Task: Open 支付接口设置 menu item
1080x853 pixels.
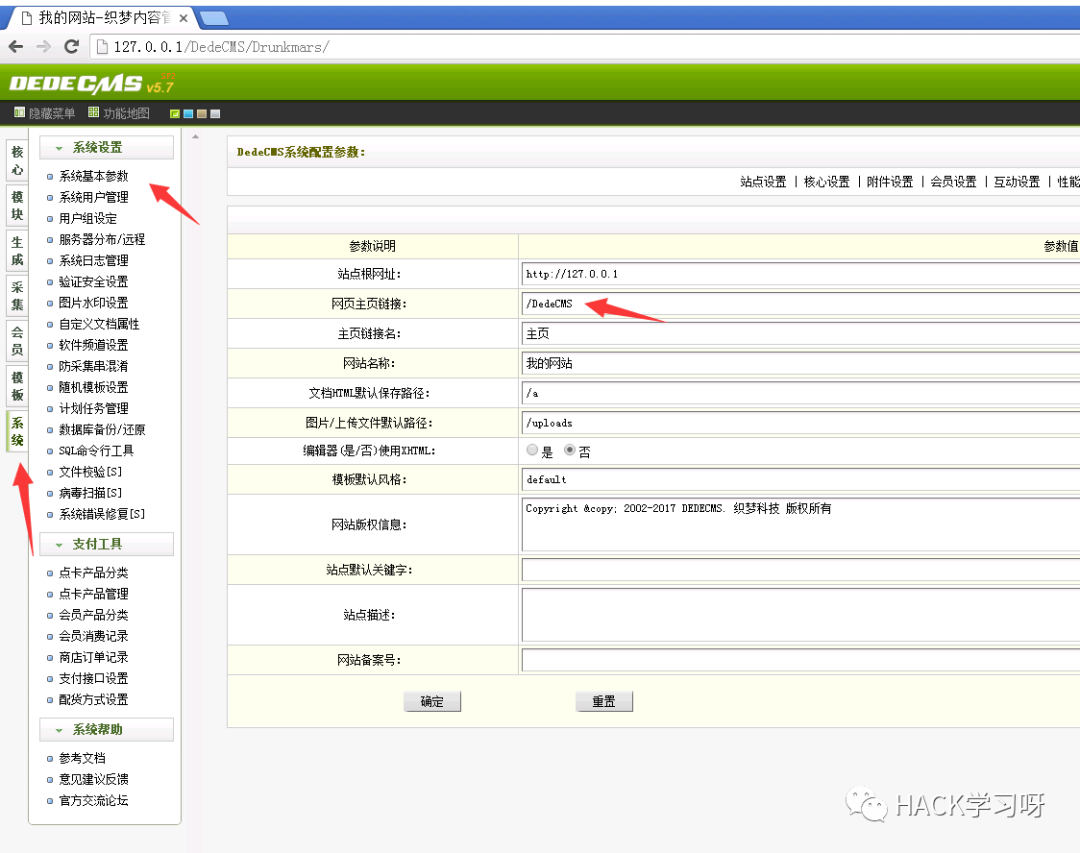Action: [93, 679]
